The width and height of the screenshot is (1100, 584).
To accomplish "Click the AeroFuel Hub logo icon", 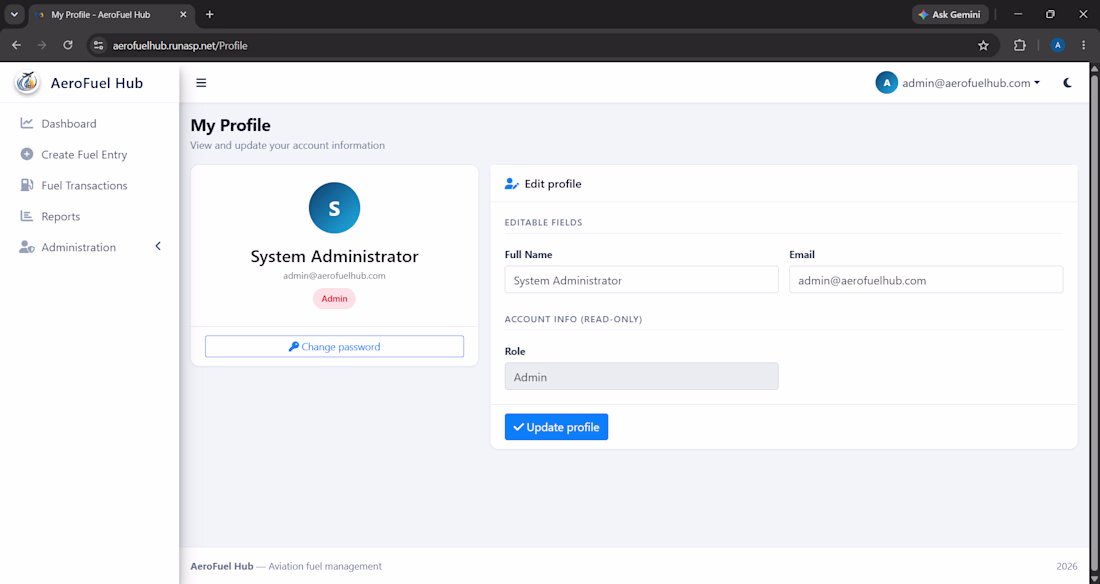I will click(x=27, y=83).
